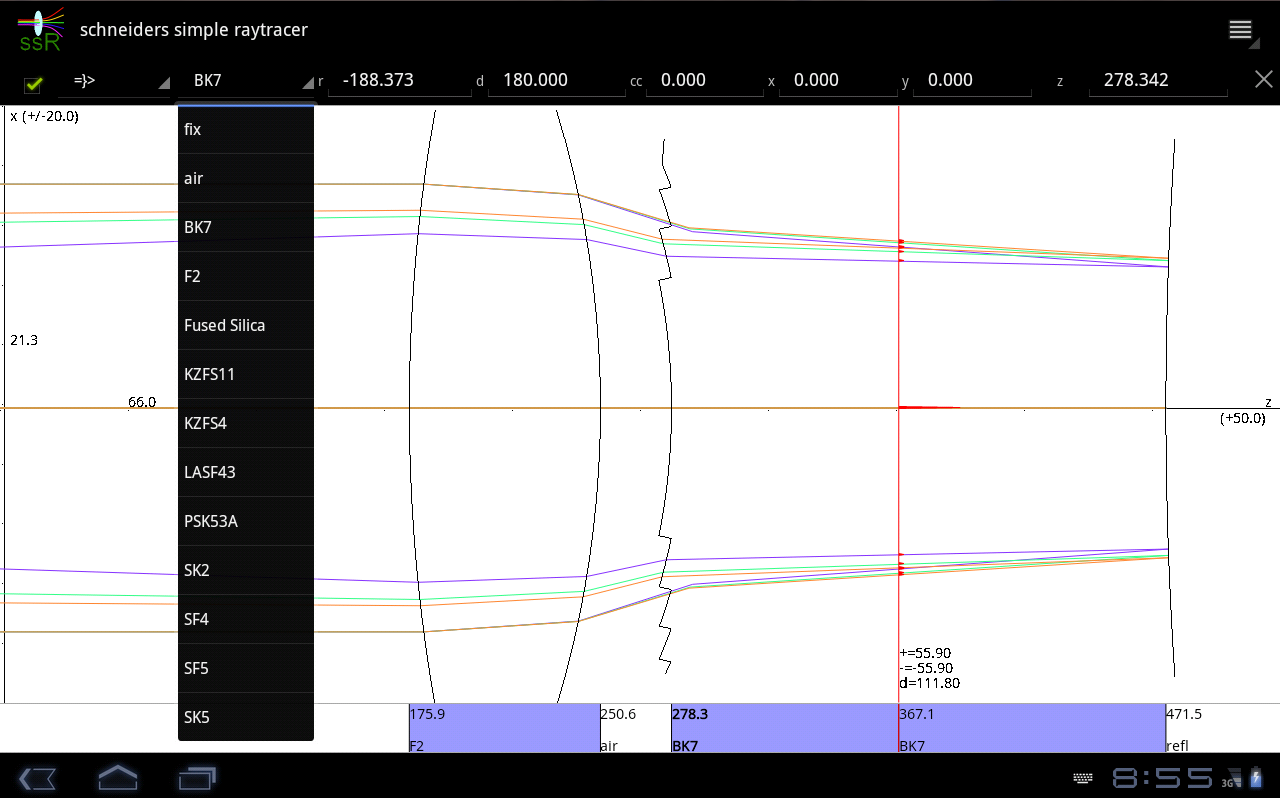
Task: Select F2 surface segment at 175.9
Action: [504, 728]
